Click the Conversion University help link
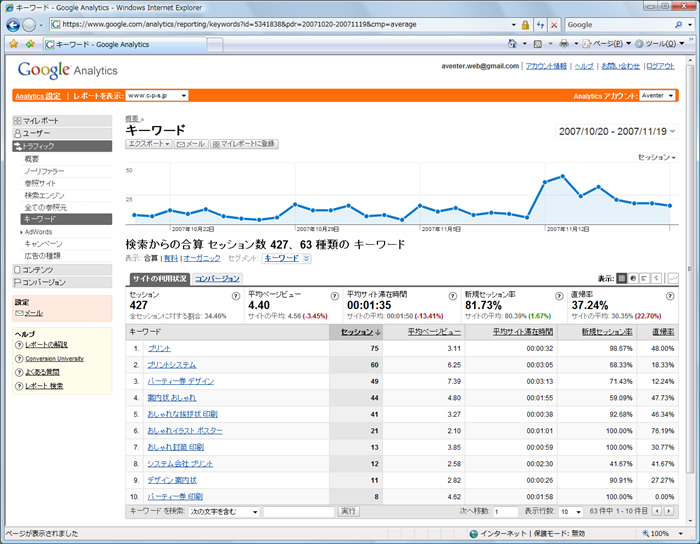The width and height of the screenshot is (700, 544). 54,358
